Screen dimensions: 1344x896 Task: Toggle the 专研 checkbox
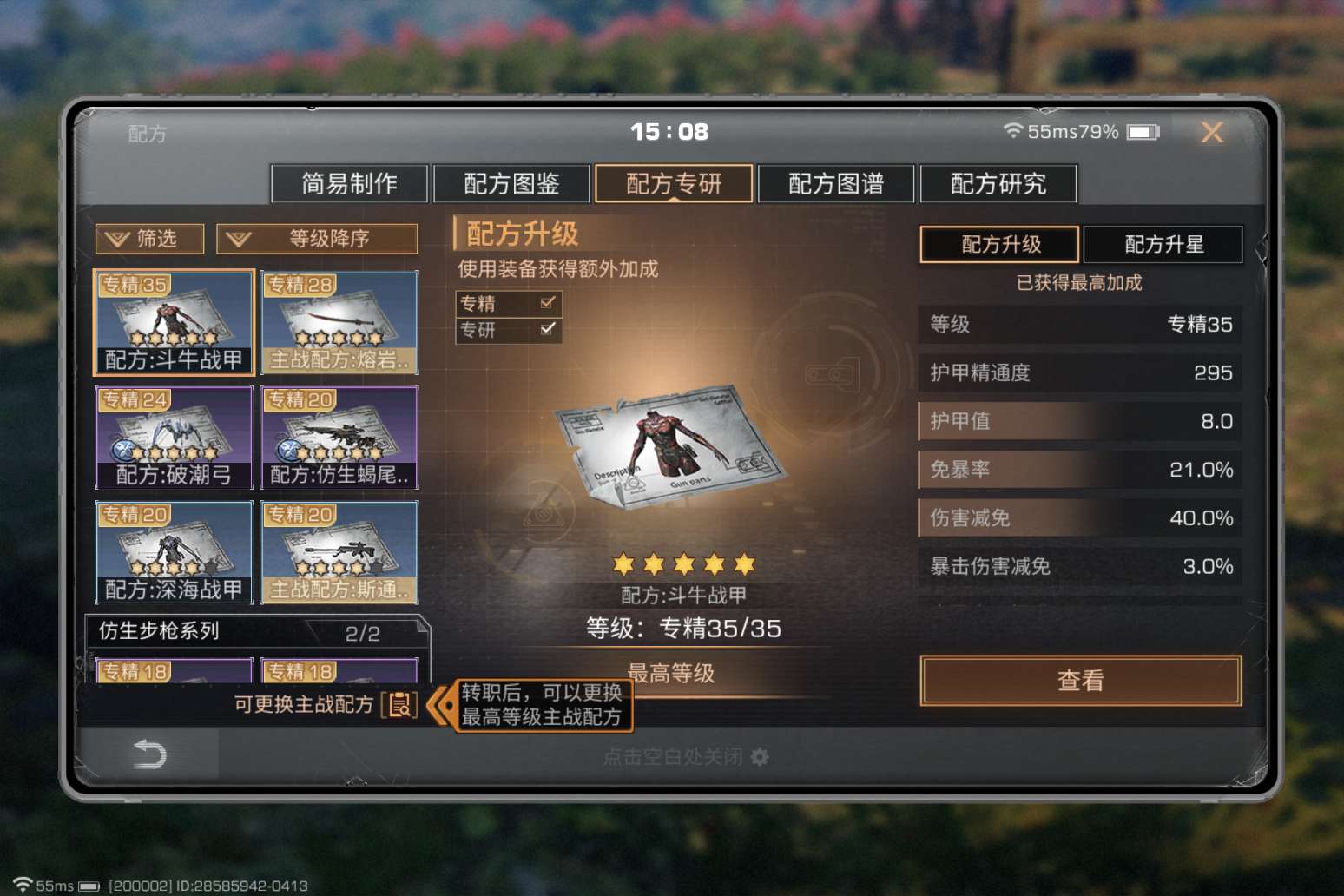[x=548, y=330]
